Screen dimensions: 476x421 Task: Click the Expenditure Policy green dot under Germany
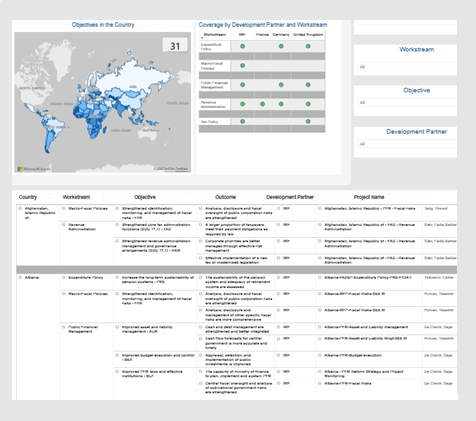(x=281, y=46)
